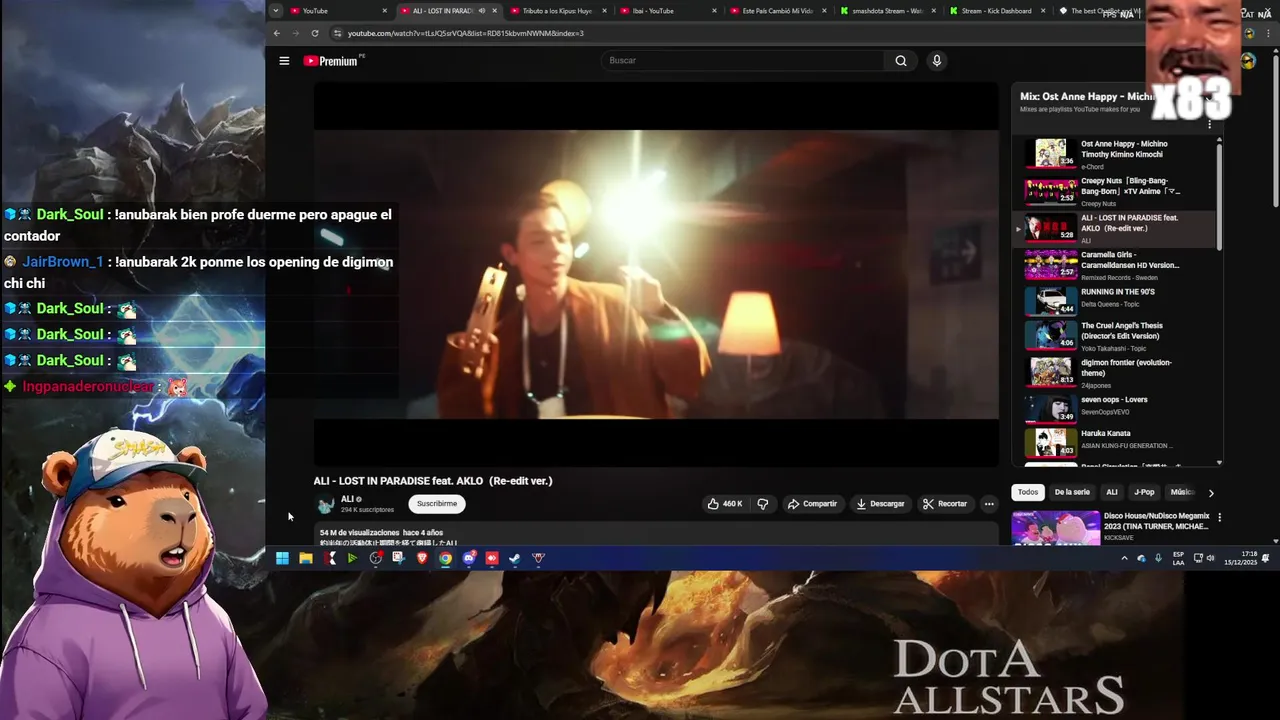
Task: Open more actions ellipsis under video
Action: click(x=989, y=504)
